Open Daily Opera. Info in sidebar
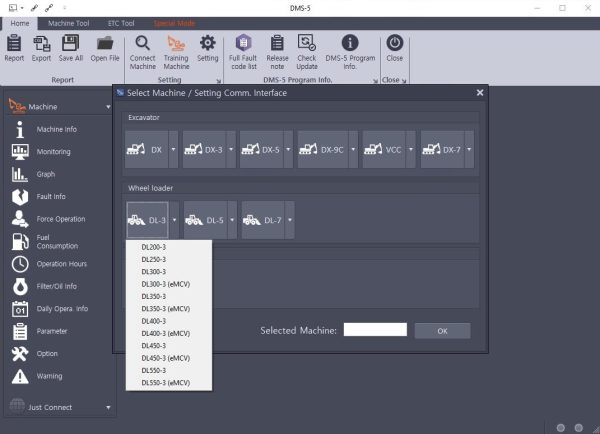Viewport: 600px width, 434px height. [62, 308]
